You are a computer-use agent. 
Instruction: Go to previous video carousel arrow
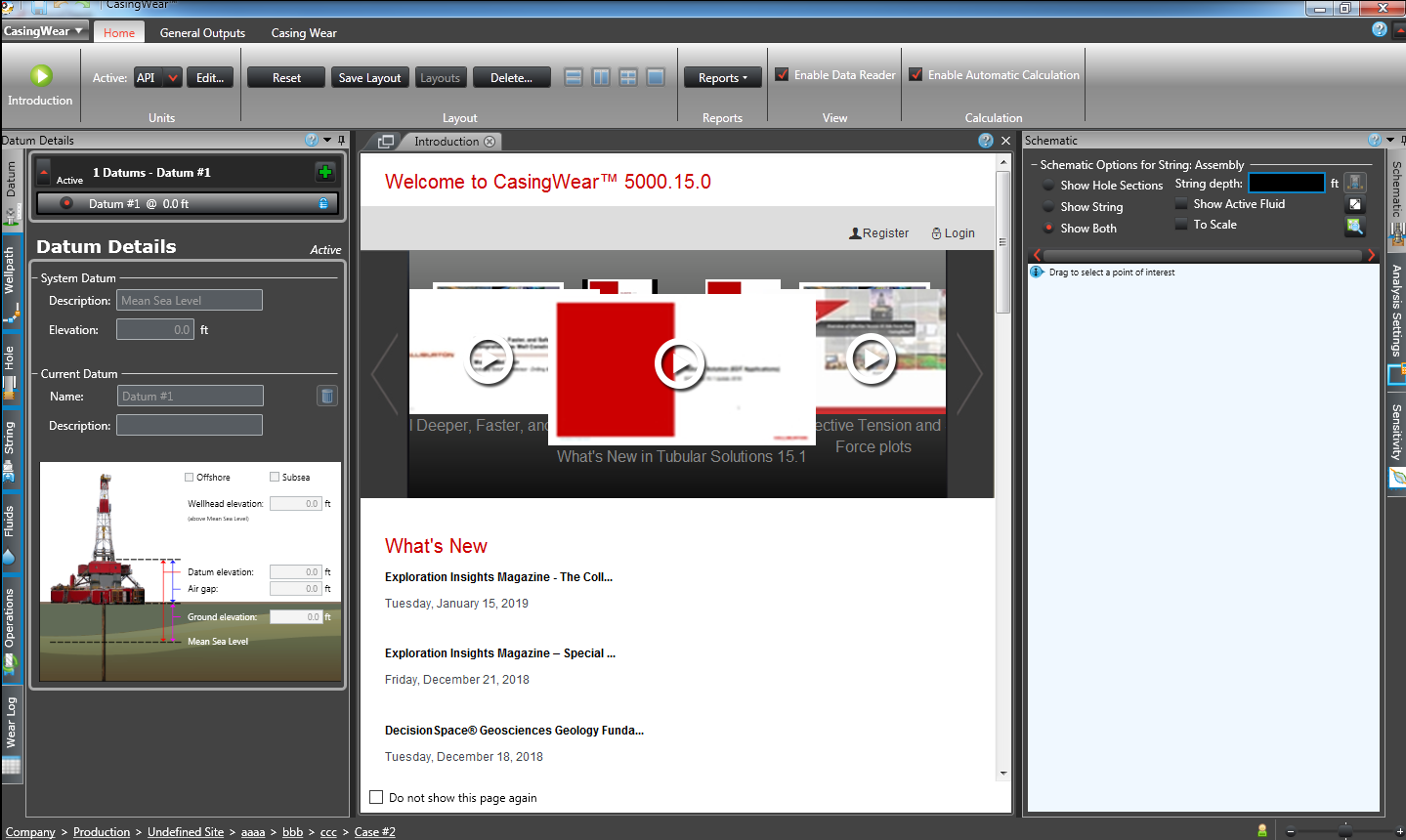pyautogui.click(x=385, y=374)
